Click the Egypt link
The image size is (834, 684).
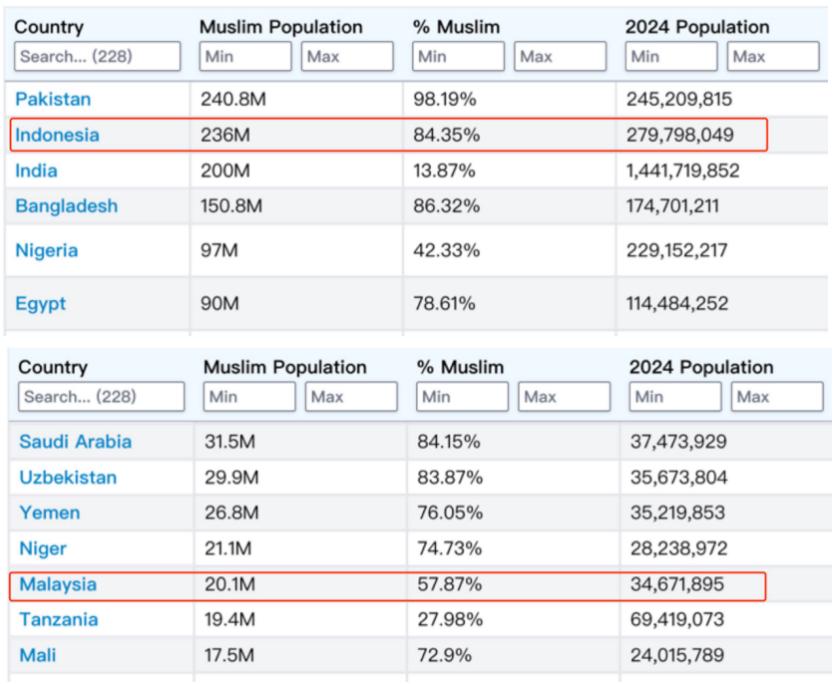pos(41,304)
